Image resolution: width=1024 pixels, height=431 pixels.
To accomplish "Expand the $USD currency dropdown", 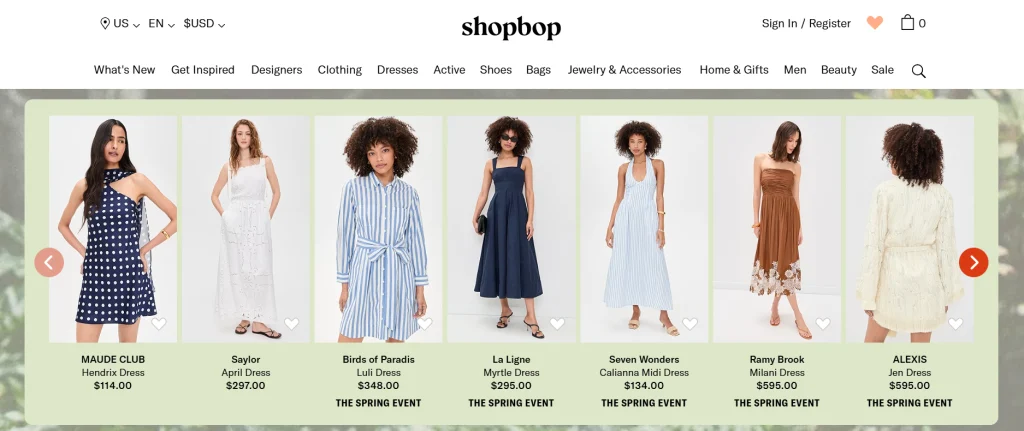I will [x=204, y=24].
